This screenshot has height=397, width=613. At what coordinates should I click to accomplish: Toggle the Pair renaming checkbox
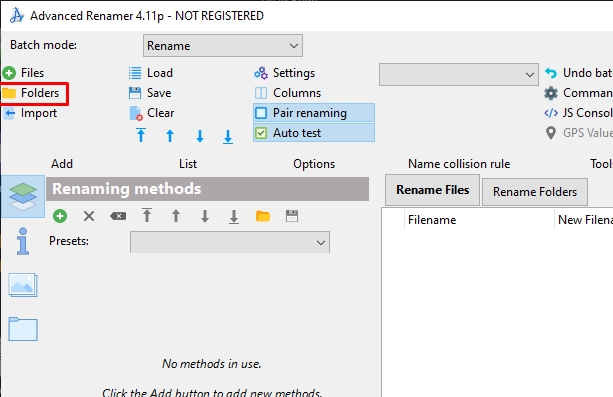tap(314, 113)
